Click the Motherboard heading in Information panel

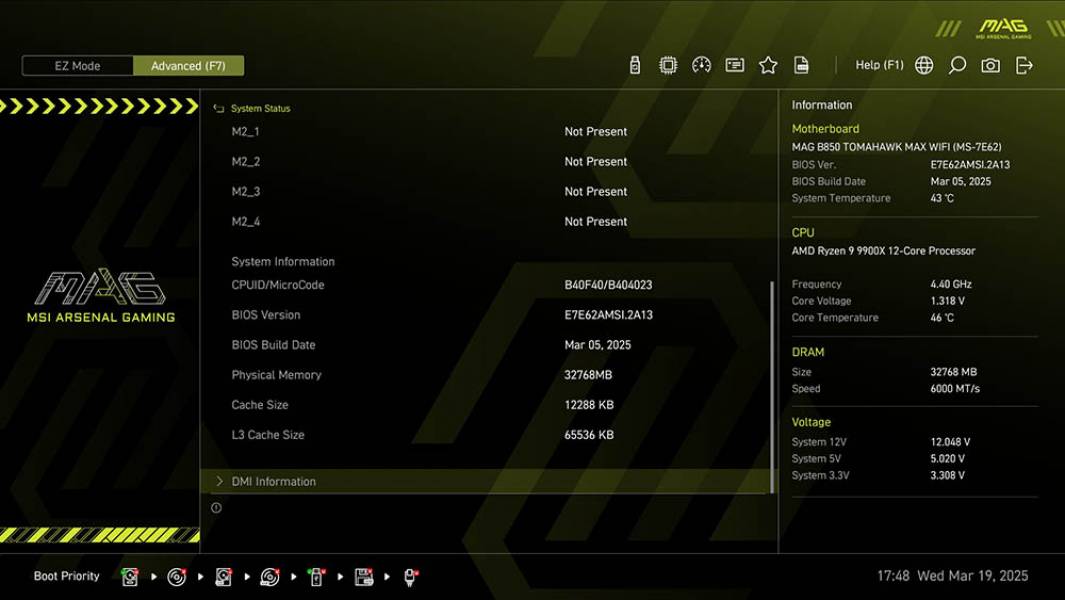coord(825,128)
